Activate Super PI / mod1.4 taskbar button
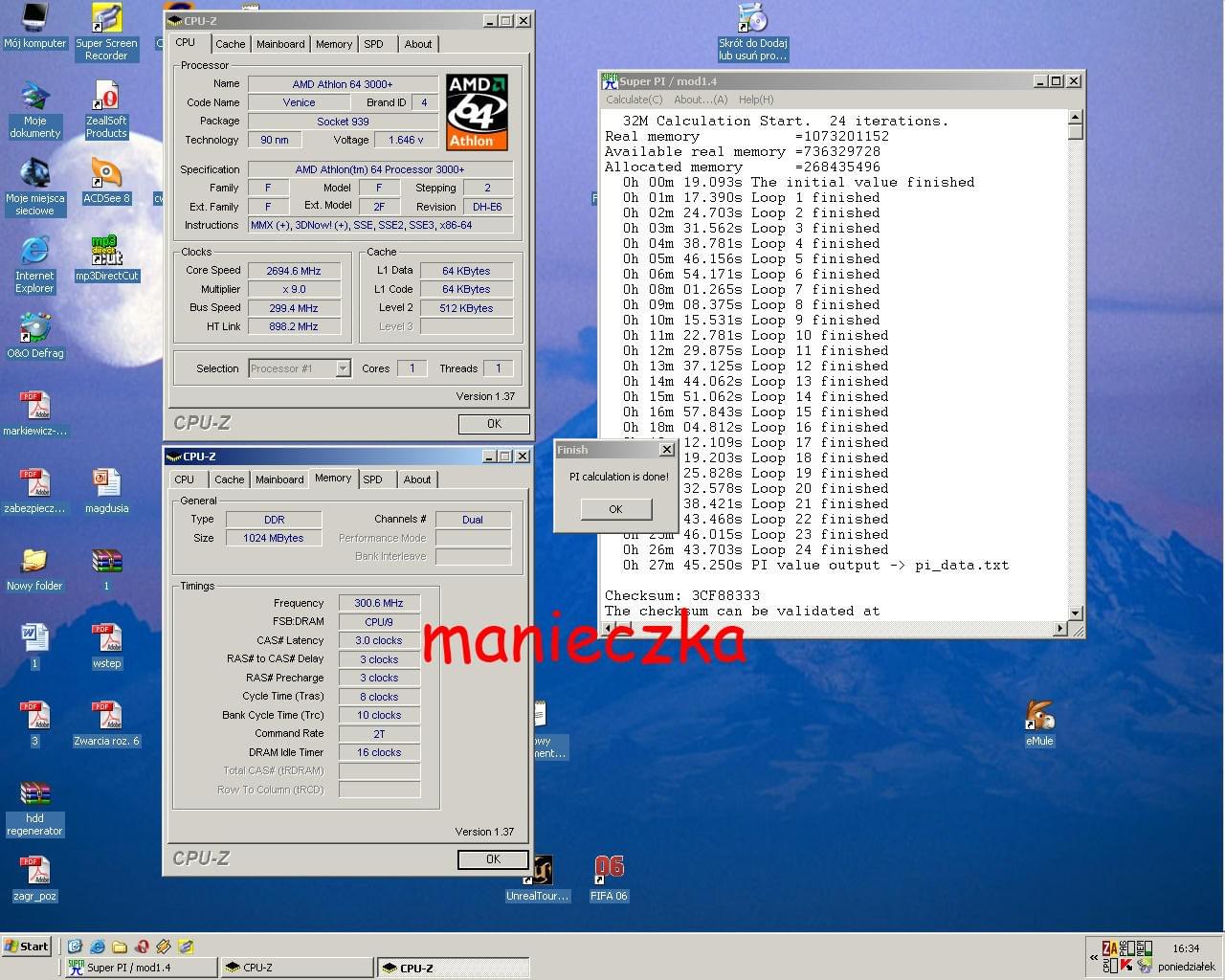Viewport: 1225px width, 980px height. pyautogui.click(x=140, y=968)
